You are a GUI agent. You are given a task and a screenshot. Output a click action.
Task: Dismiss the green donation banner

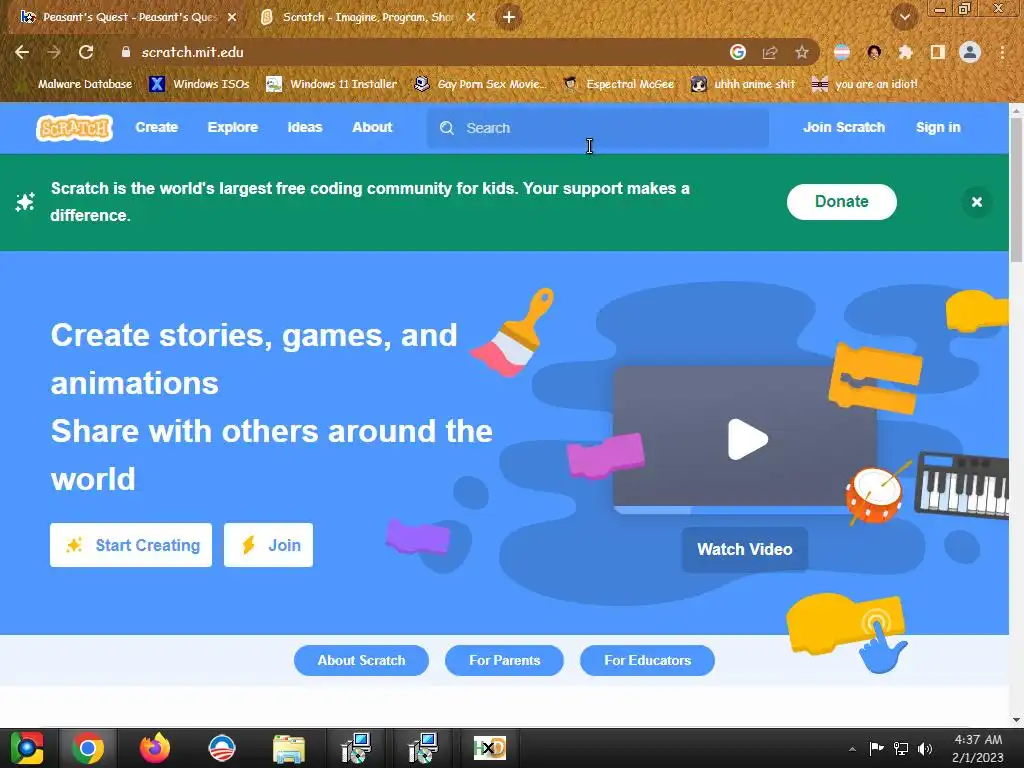click(977, 202)
